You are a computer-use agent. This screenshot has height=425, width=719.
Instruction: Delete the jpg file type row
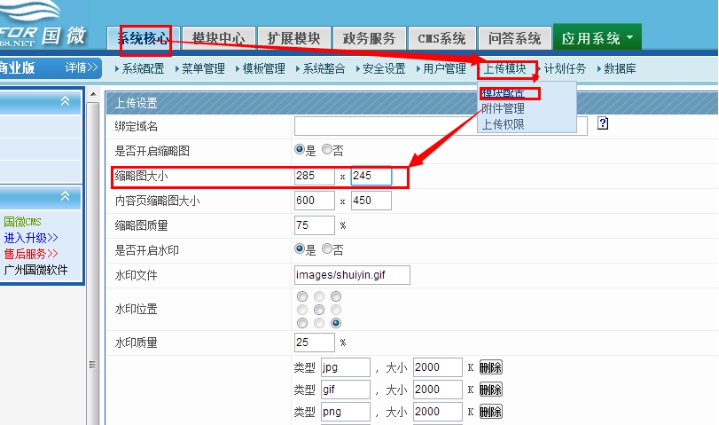pyautogui.click(x=491, y=367)
